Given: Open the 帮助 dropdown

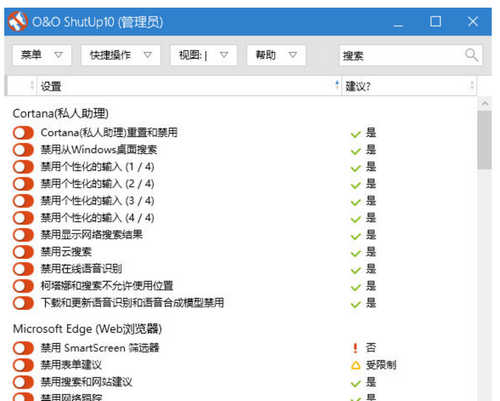Looking at the screenshot, I should click(x=276, y=55).
